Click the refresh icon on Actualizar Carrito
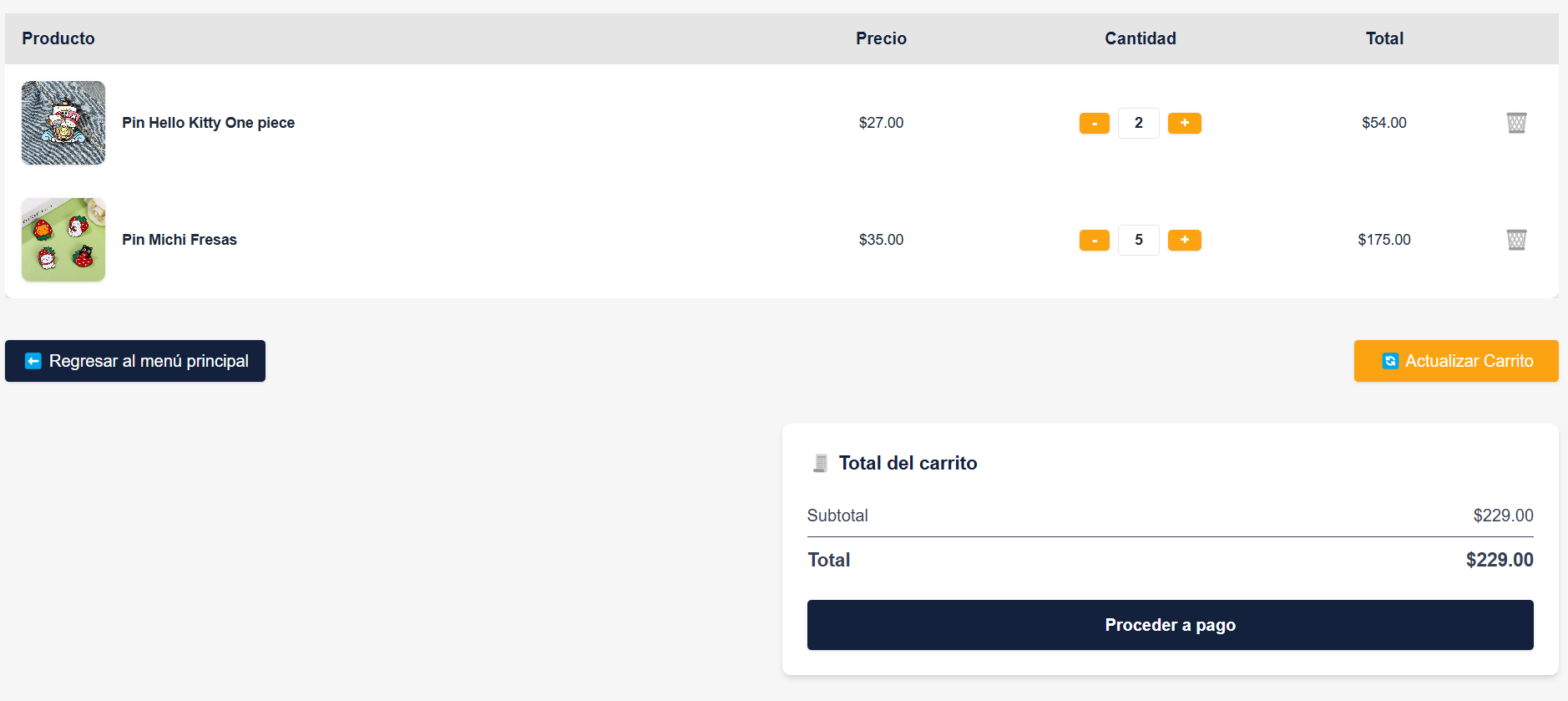Image resolution: width=1568 pixels, height=701 pixels. click(x=1390, y=361)
